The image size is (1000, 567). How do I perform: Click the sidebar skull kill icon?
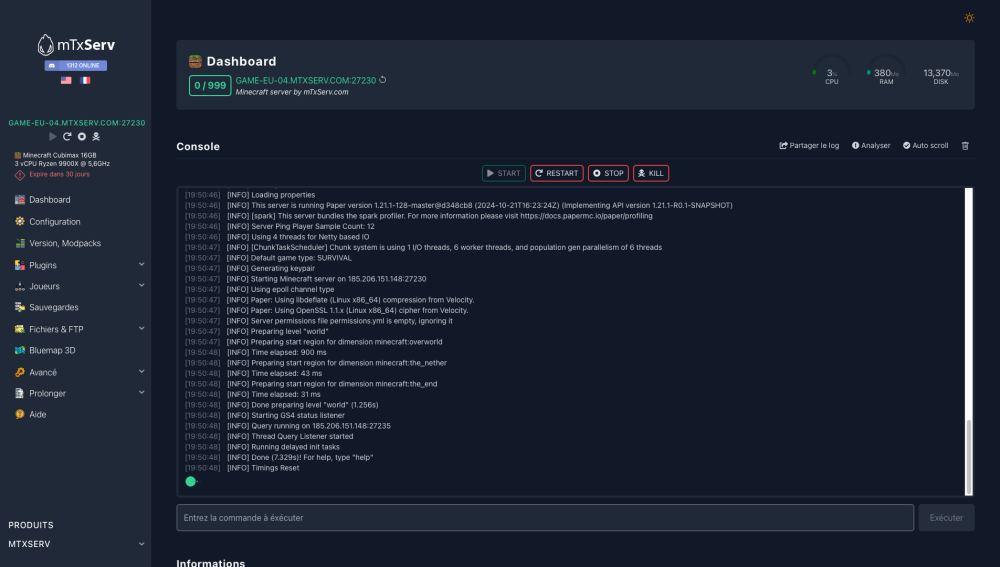[96, 136]
